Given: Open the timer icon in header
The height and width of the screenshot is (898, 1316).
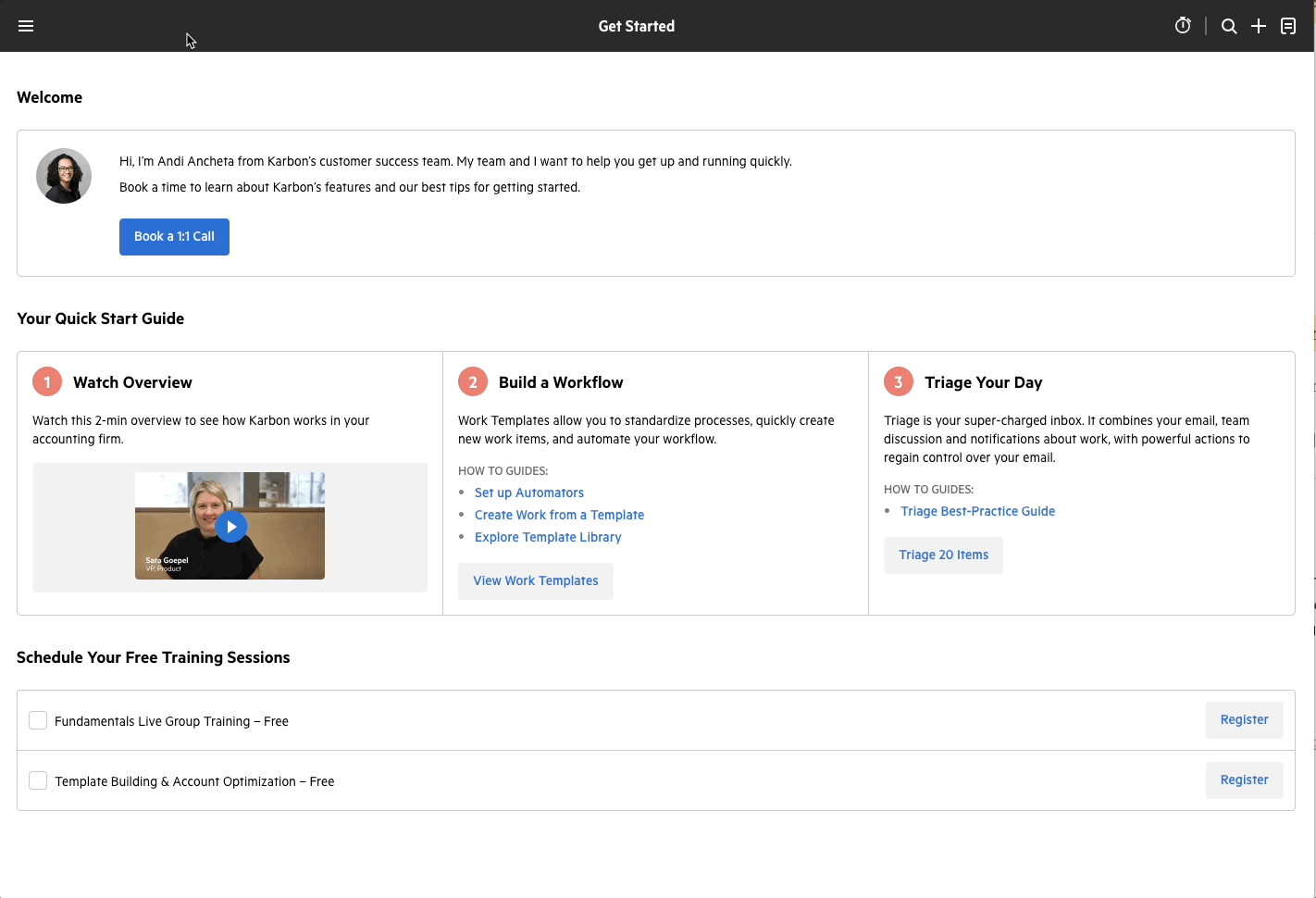Looking at the screenshot, I should click(1183, 26).
